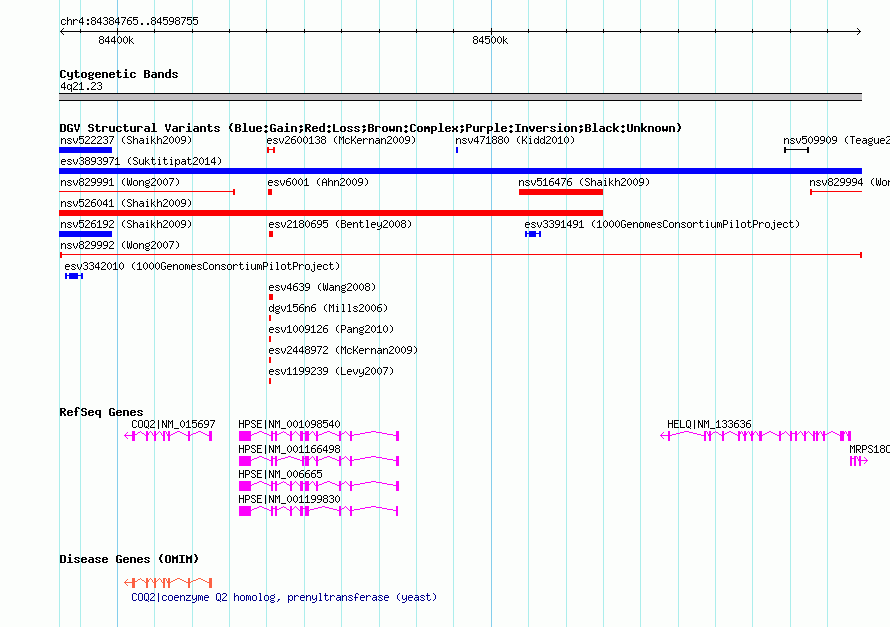Open the HPSE|NM_001098540 transcript label
Screen dimensions: 890x627
[x=289, y=424]
